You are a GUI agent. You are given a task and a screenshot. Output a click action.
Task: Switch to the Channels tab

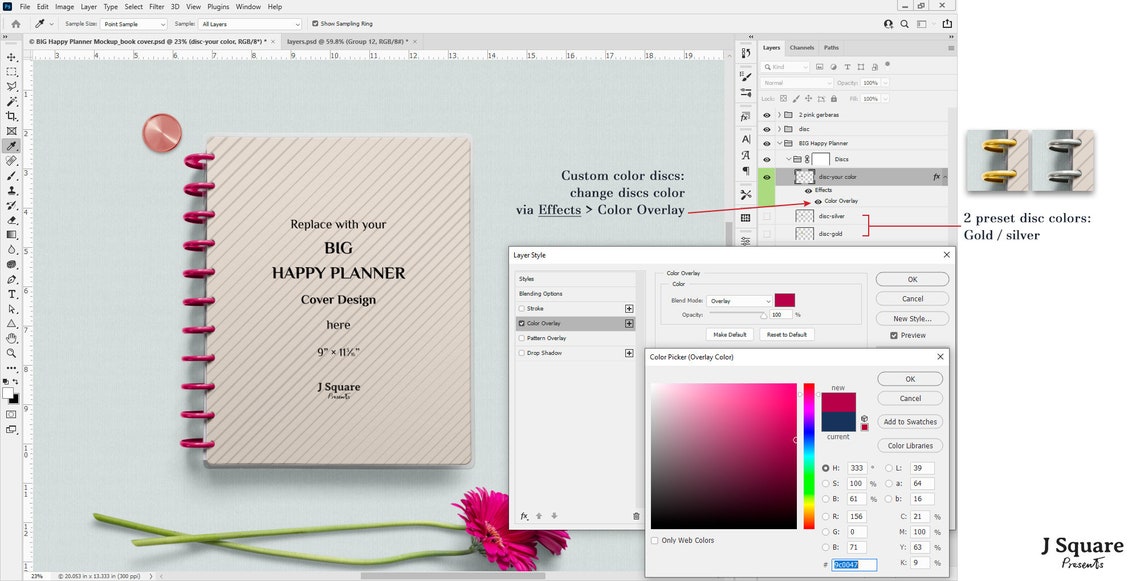pyautogui.click(x=802, y=48)
